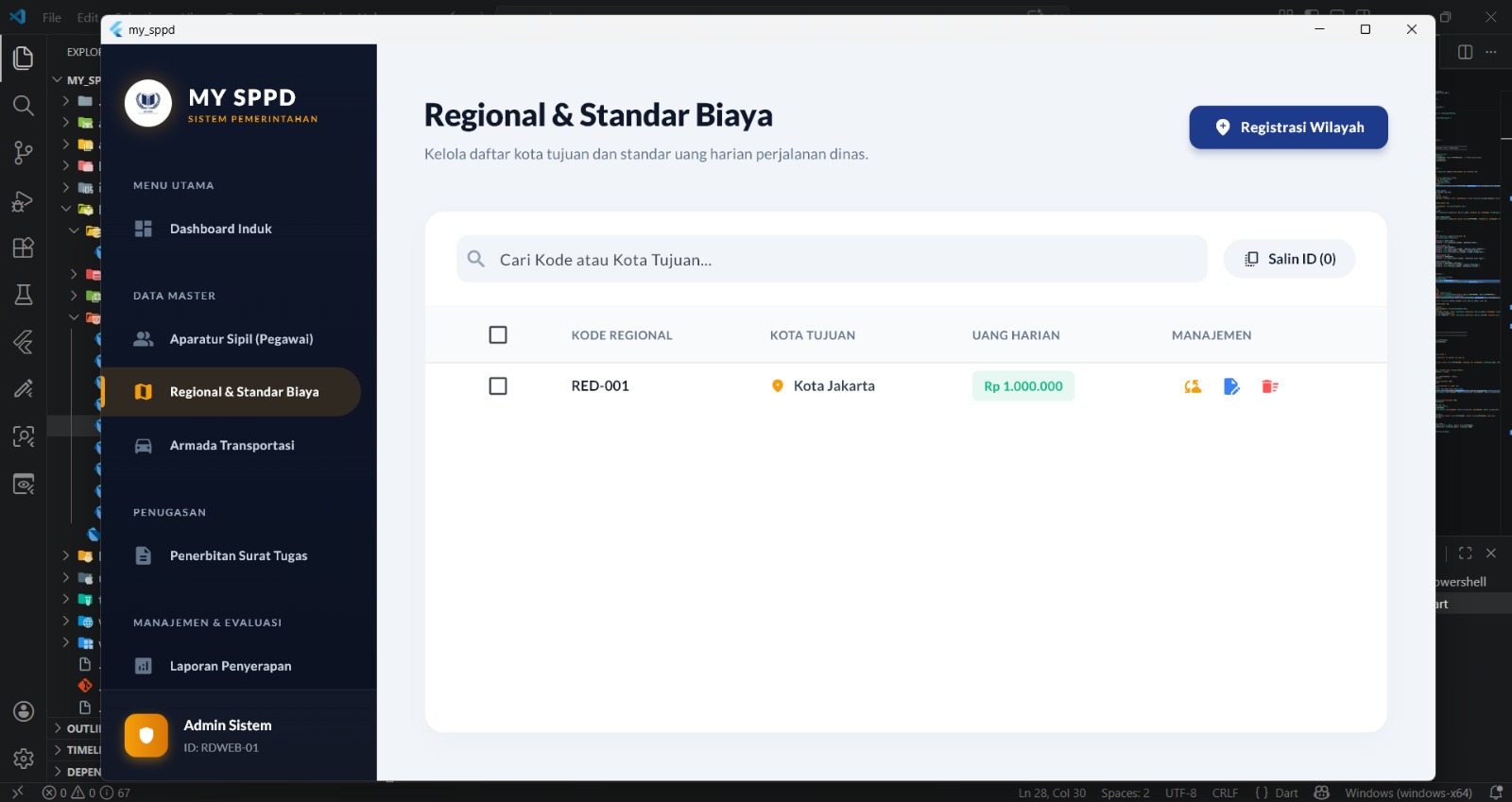This screenshot has height=802, width=1512.
Task: Expand the OUTLINE section in VS Code explorer
Action: pyautogui.click(x=77, y=728)
